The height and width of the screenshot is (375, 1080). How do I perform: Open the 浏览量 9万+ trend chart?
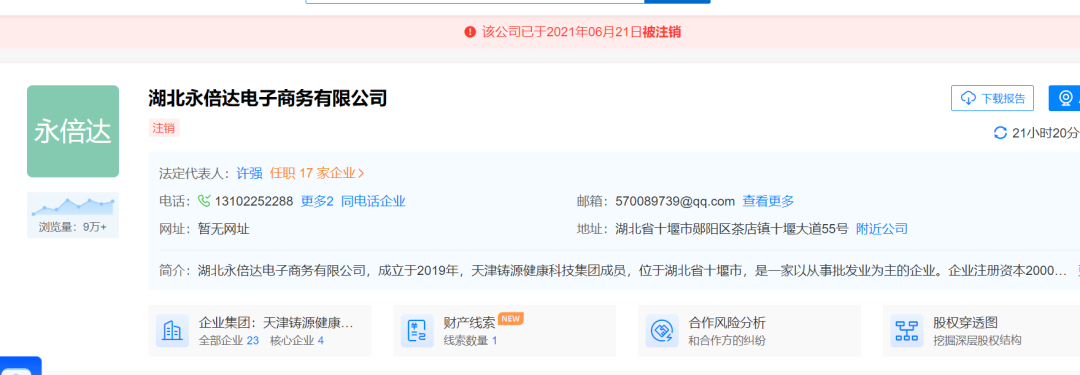coord(73,214)
